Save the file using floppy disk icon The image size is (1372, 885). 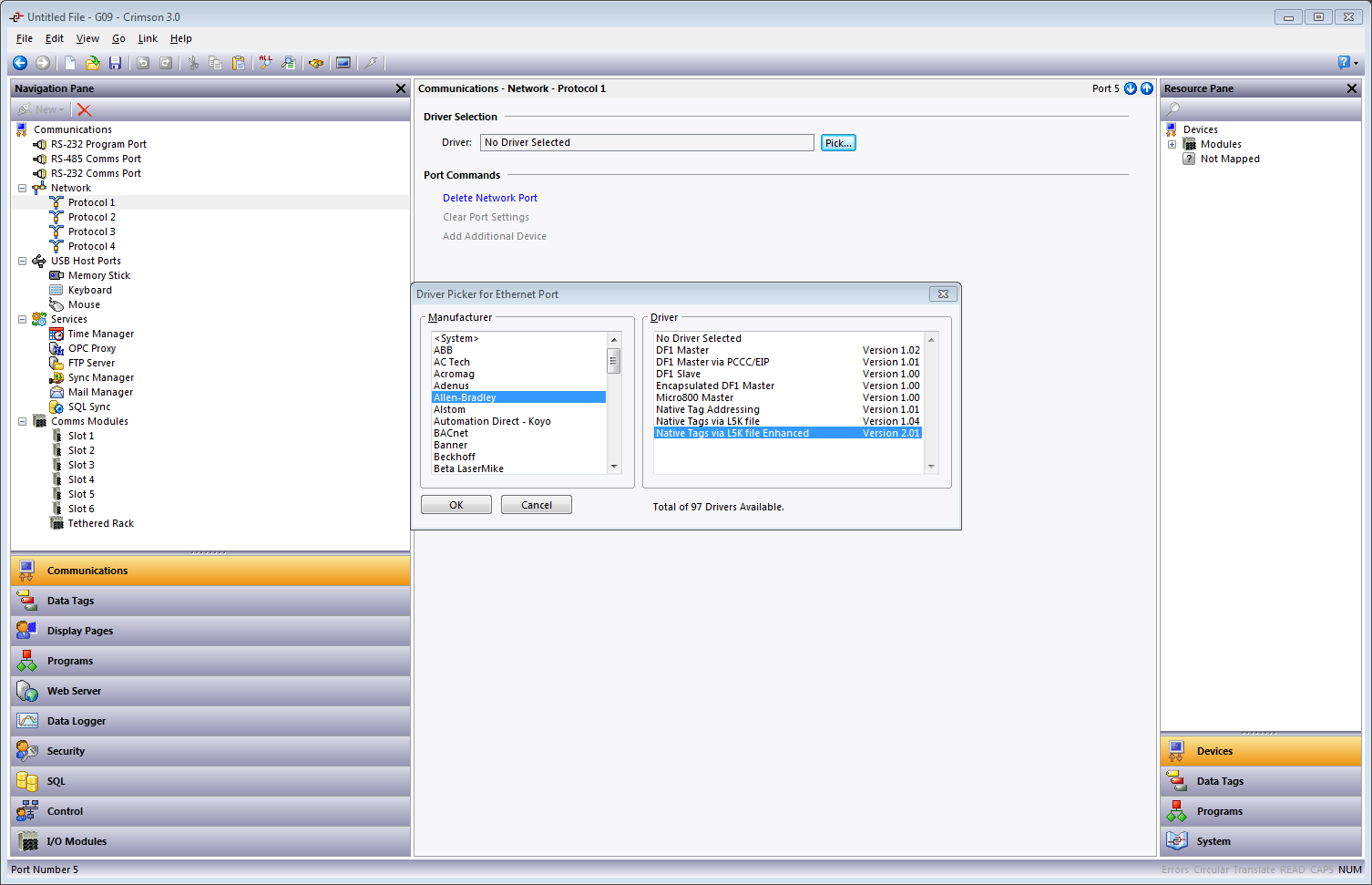[x=115, y=63]
